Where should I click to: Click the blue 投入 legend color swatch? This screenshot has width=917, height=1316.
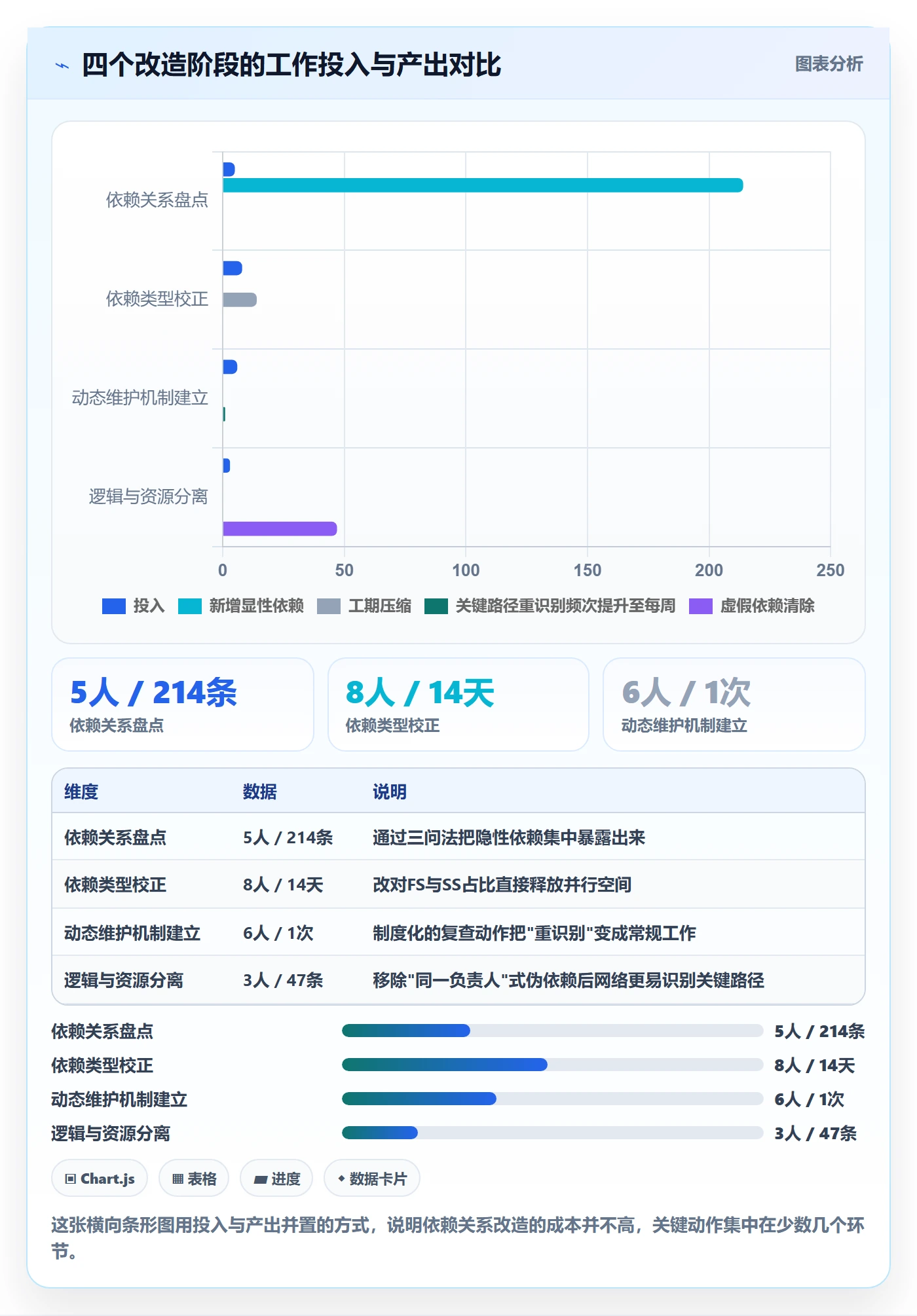click(114, 606)
